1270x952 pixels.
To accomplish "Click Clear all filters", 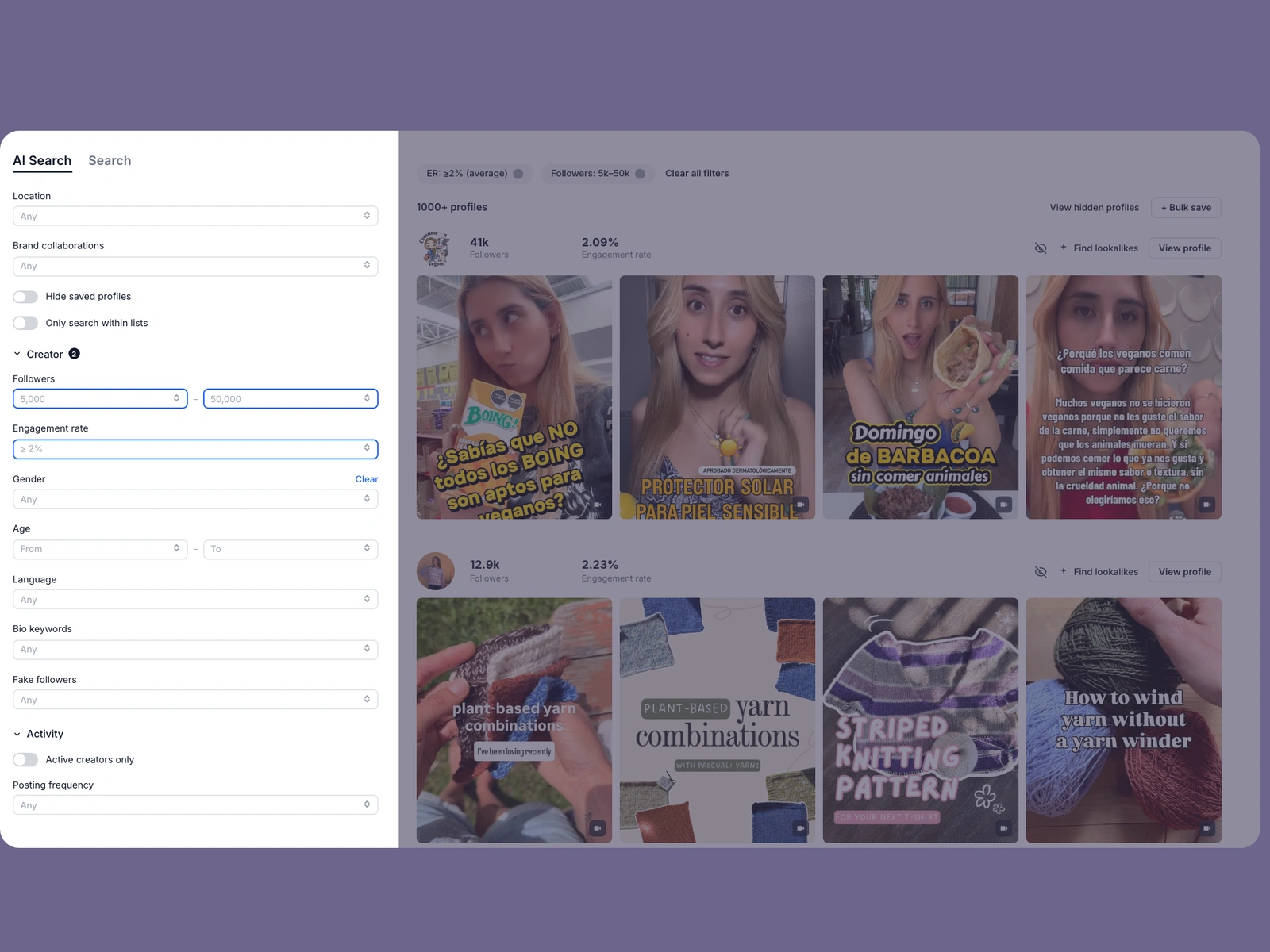I will pyautogui.click(x=697, y=174).
